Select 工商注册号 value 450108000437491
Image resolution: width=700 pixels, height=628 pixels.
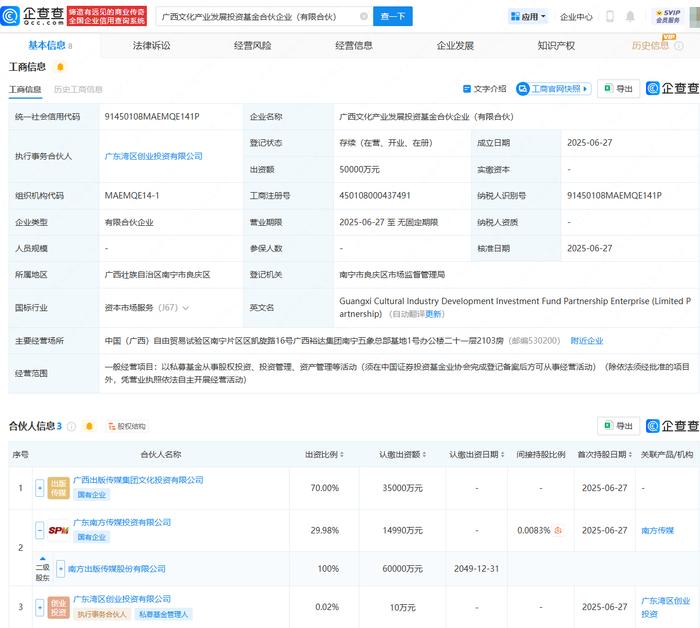click(x=375, y=195)
